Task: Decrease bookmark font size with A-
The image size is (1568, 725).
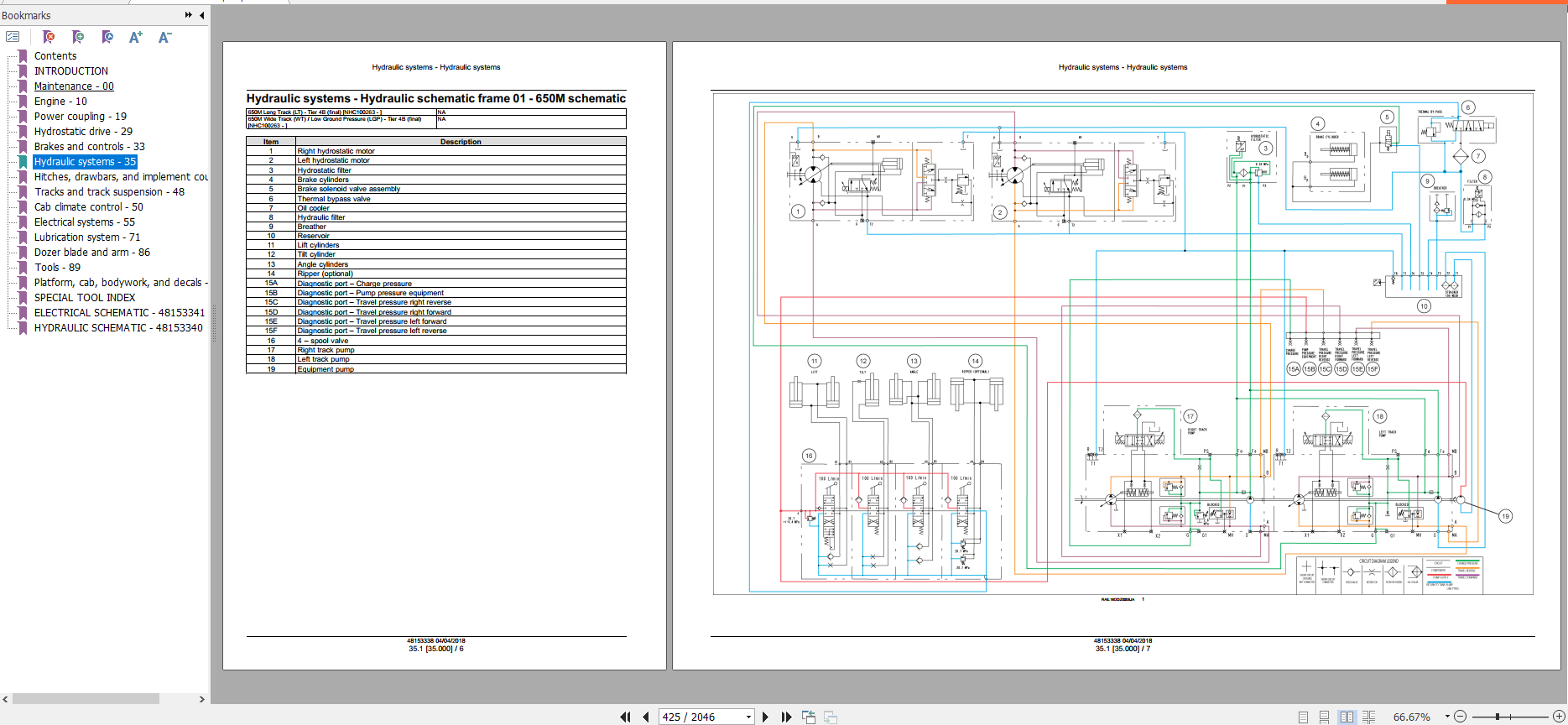Action: (x=164, y=37)
